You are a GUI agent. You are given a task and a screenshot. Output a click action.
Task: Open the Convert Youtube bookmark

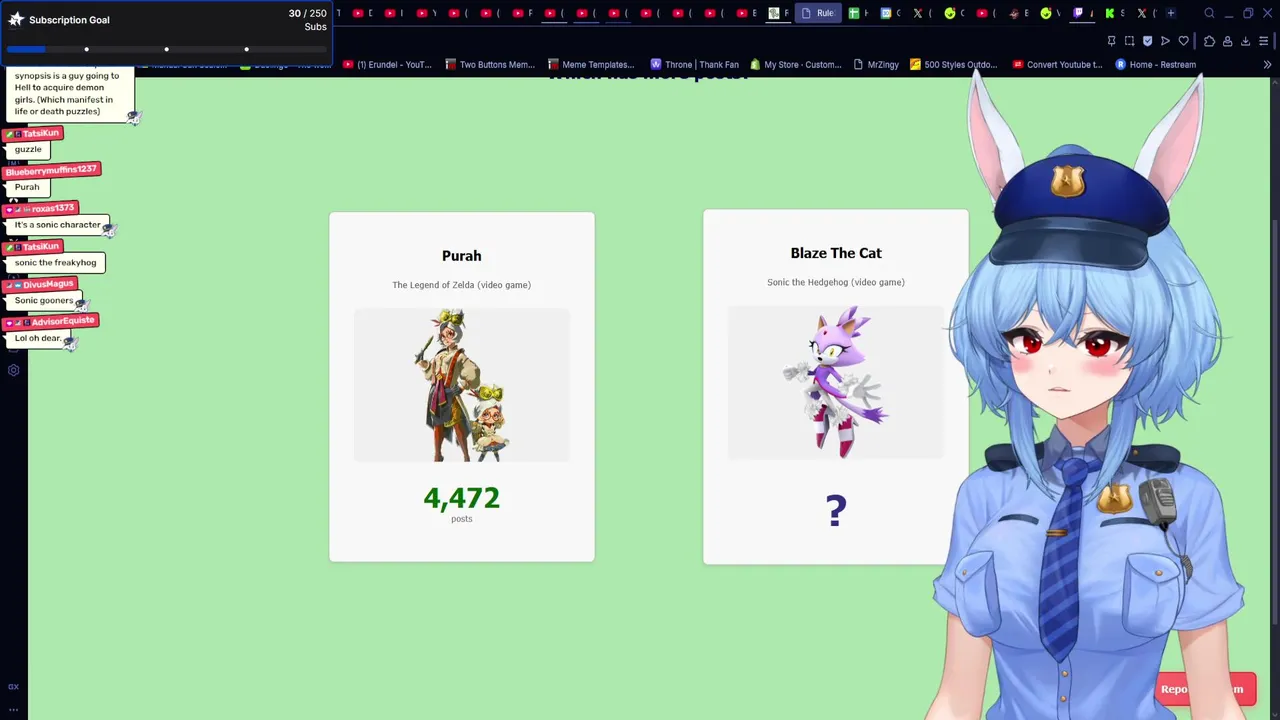1058,64
